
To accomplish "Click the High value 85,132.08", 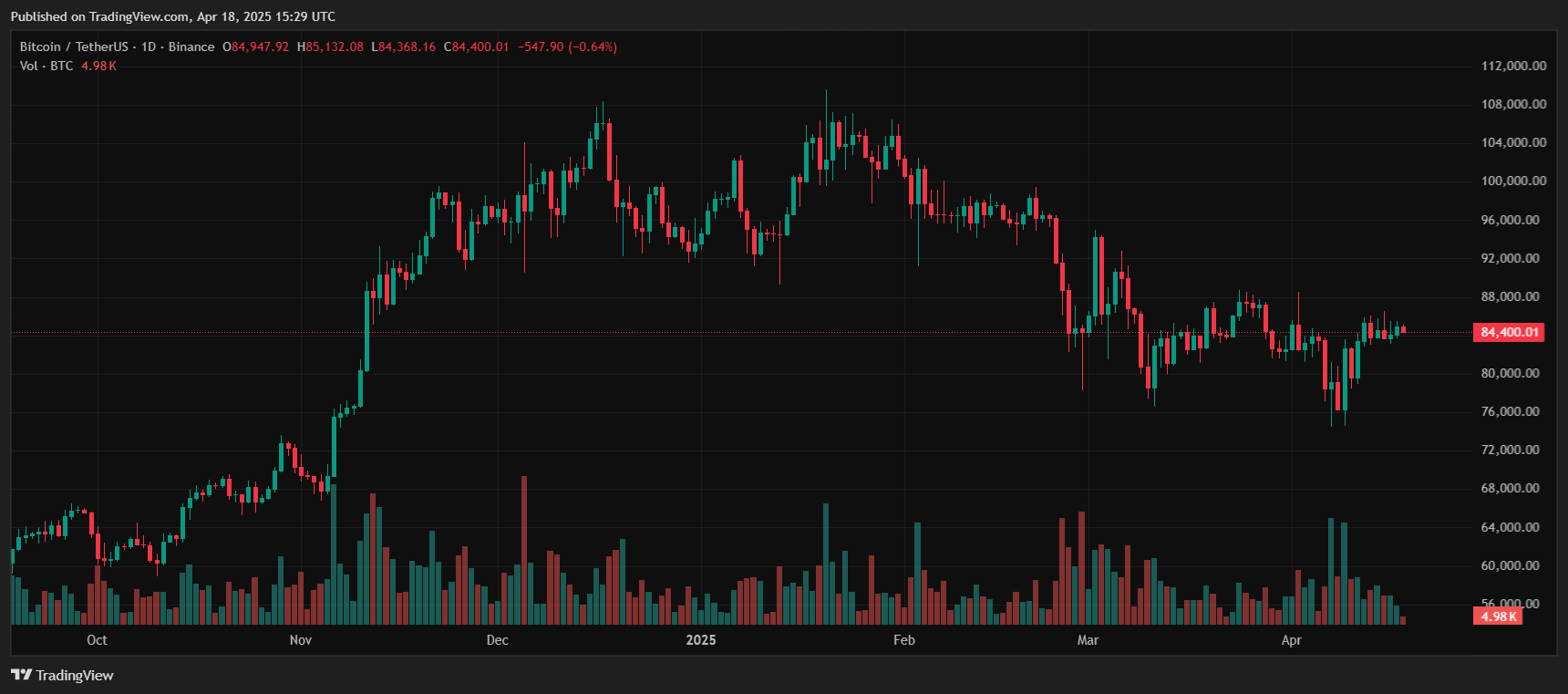I will (334, 47).
